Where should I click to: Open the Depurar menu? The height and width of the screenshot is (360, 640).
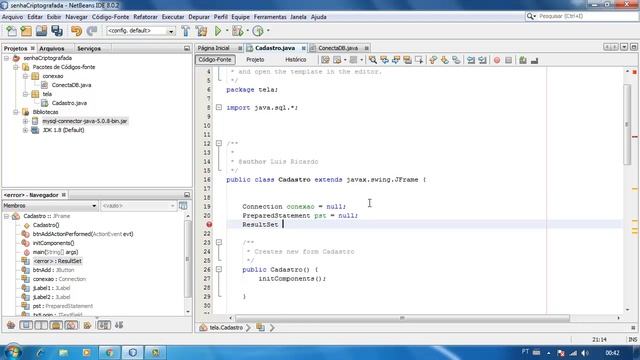click(199, 17)
